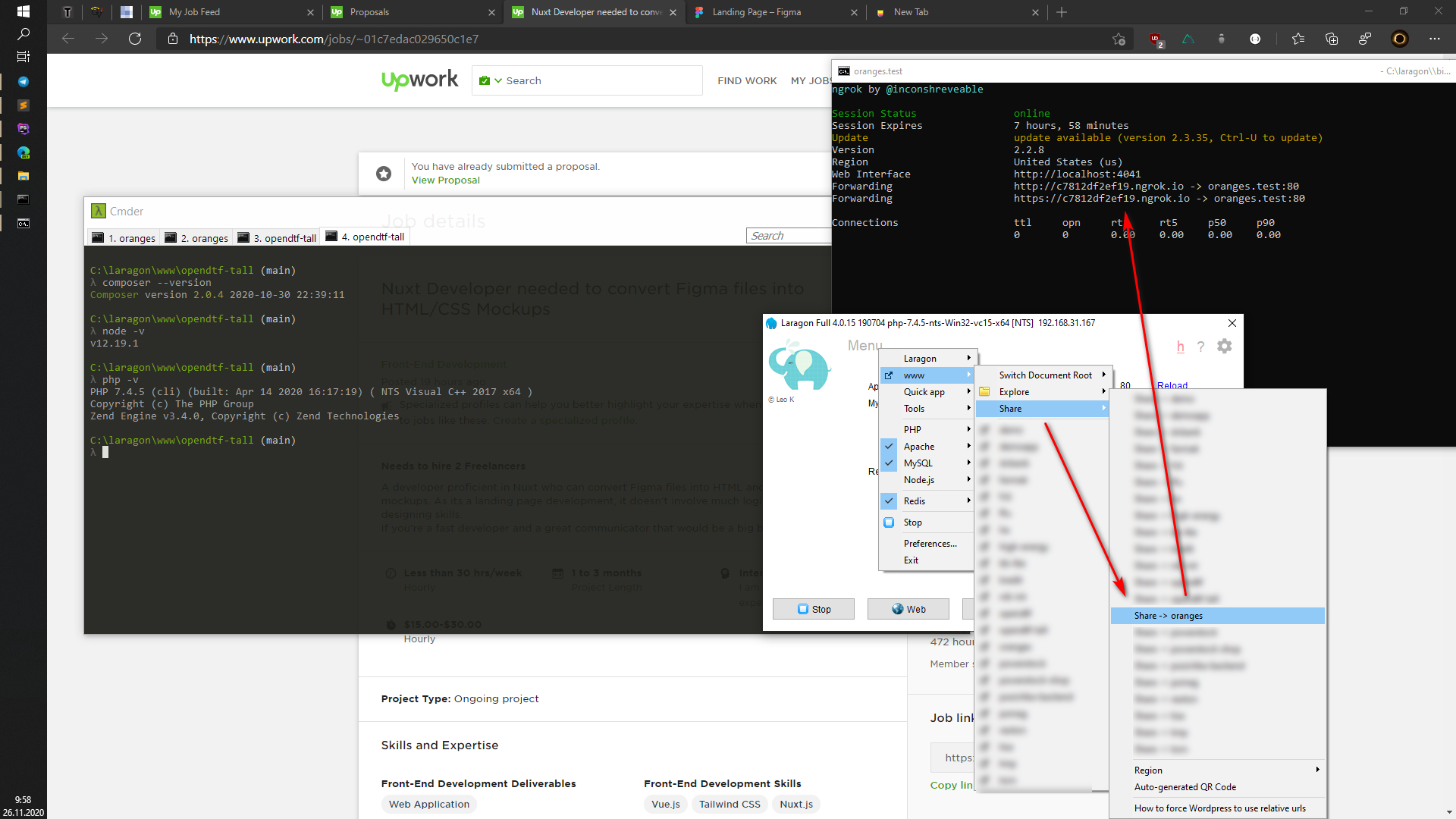
Task: Expand Switch Document Root submenu
Action: coord(1043,375)
